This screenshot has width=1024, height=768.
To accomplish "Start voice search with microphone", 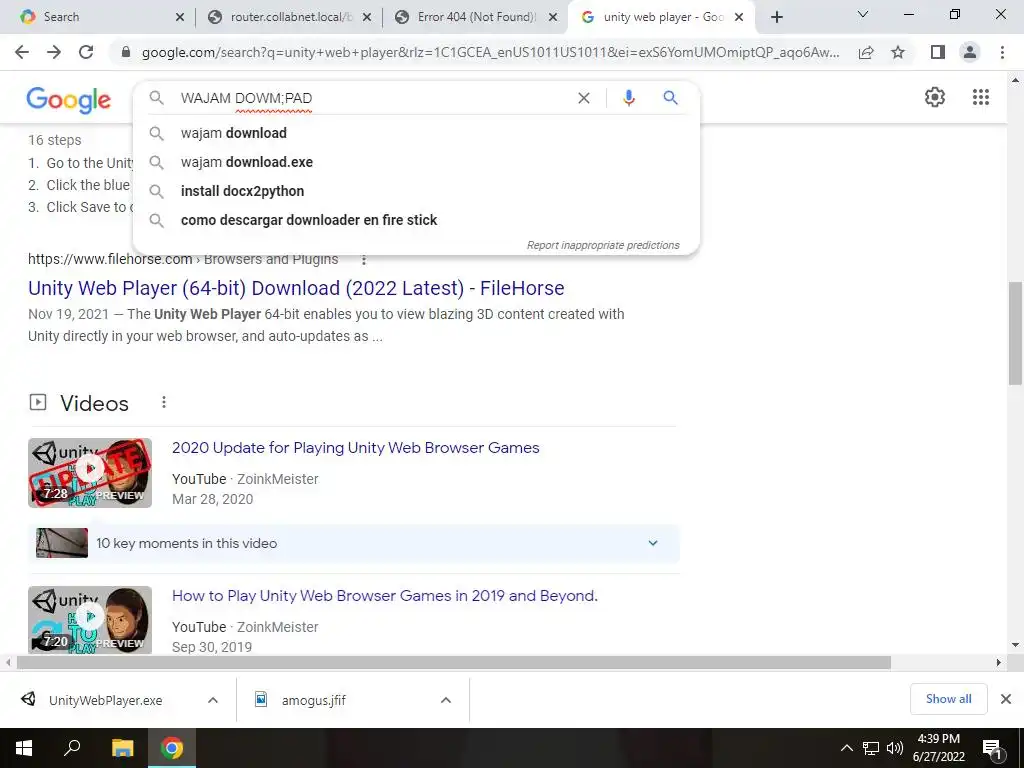I will 629,98.
